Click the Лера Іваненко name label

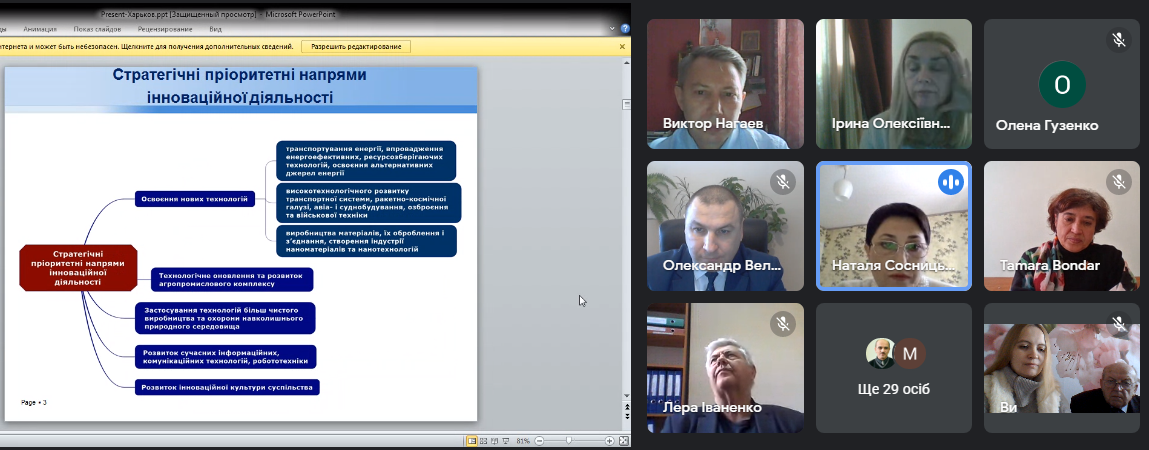712,407
